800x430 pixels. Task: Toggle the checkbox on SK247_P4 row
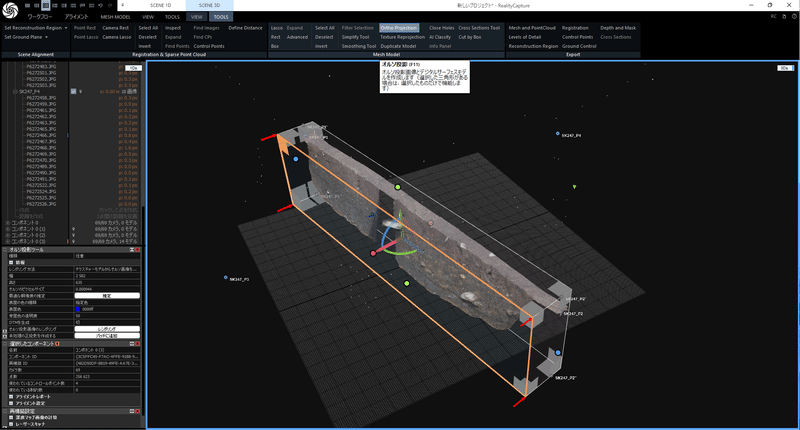click(x=73, y=91)
